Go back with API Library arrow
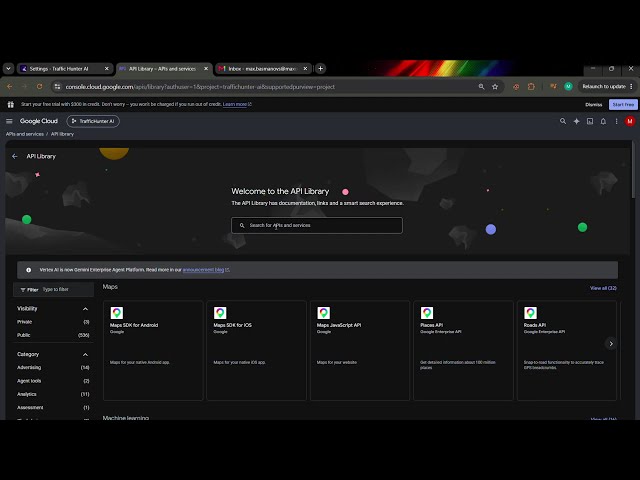The width and height of the screenshot is (640, 480). 15,156
